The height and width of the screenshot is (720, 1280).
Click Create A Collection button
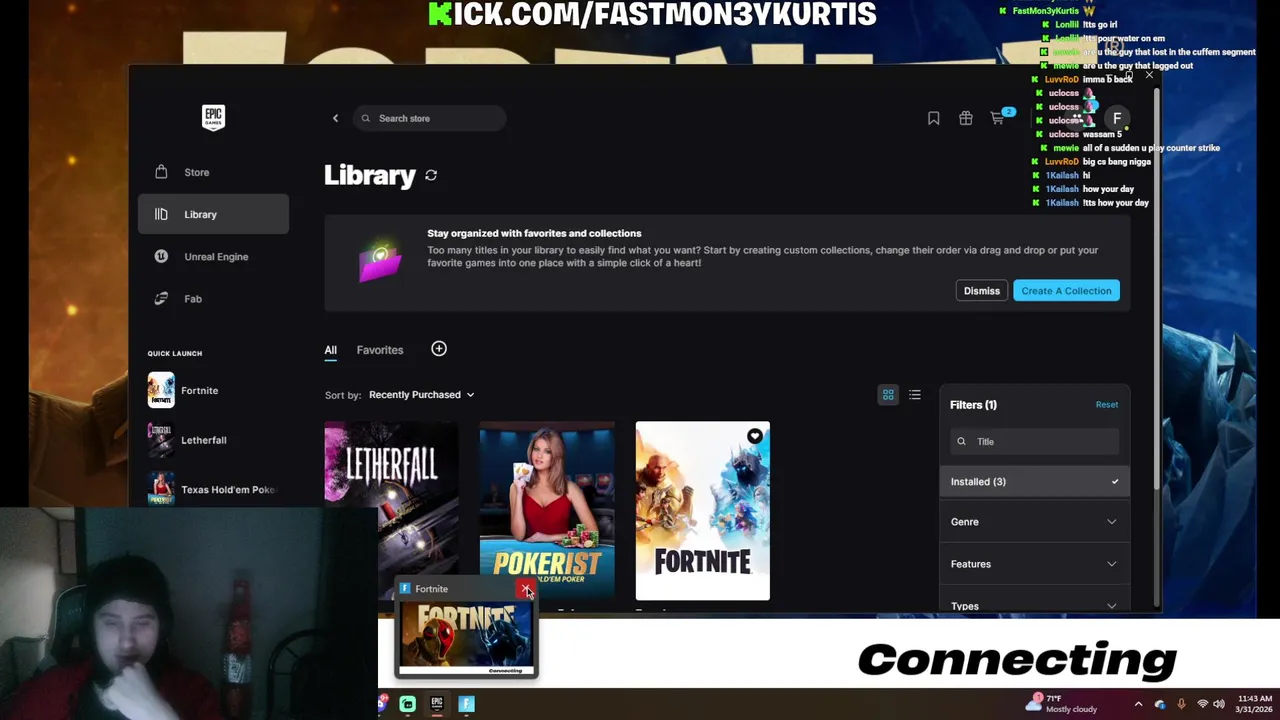1066,290
